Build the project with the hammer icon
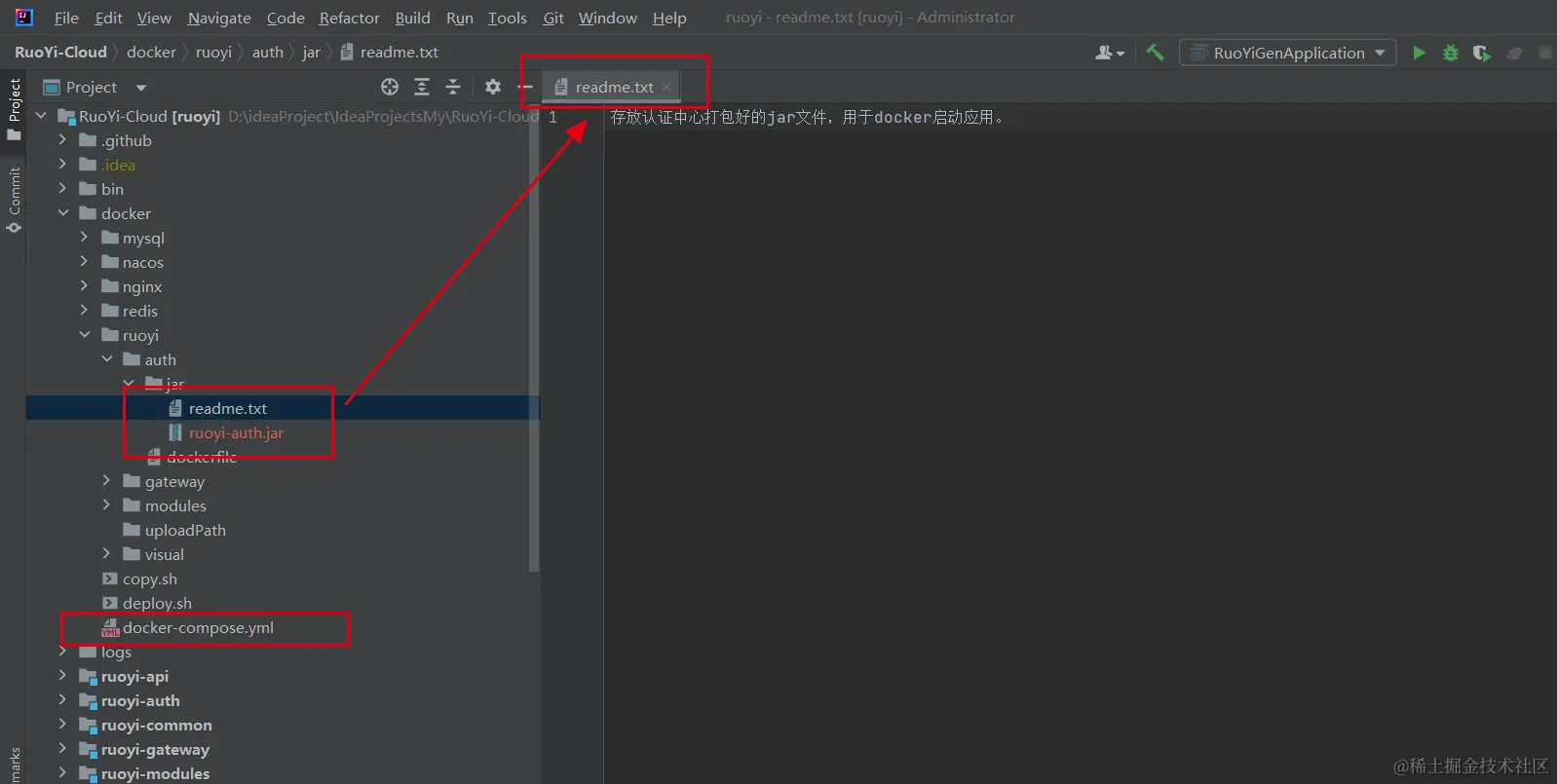1557x784 pixels. [1155, 53]
